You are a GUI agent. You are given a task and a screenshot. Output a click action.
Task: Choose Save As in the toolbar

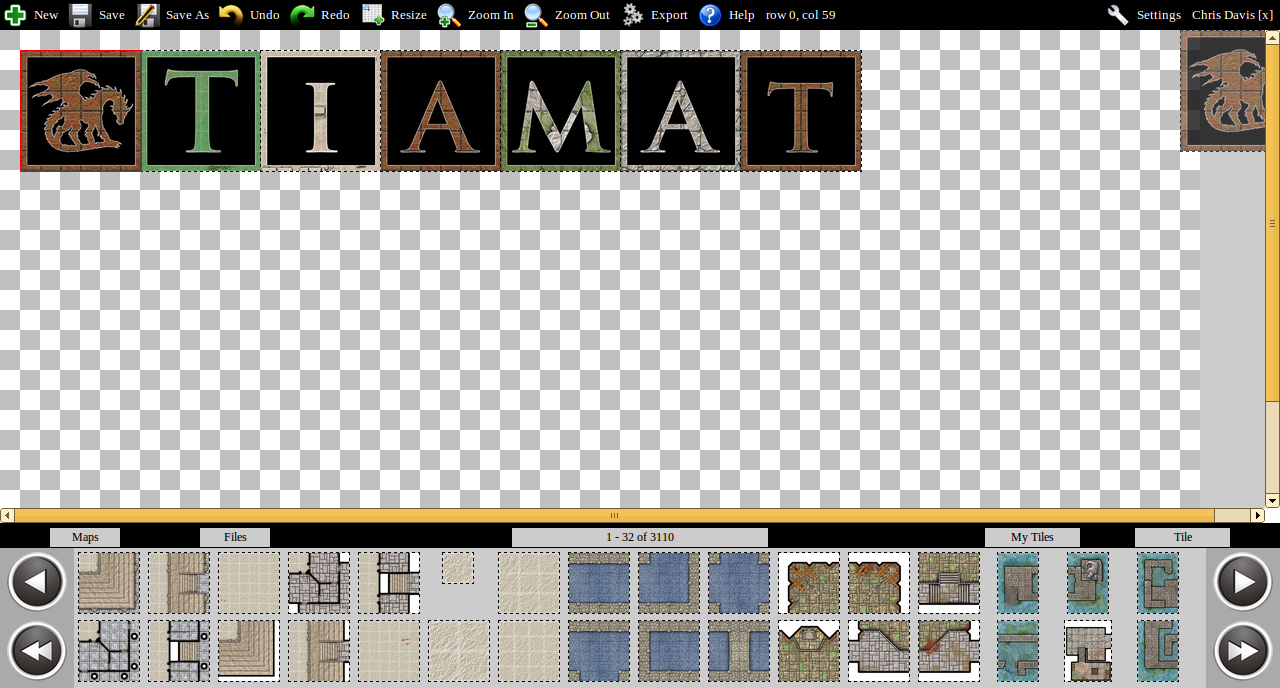pyautogui.click(x=173, y=15)
